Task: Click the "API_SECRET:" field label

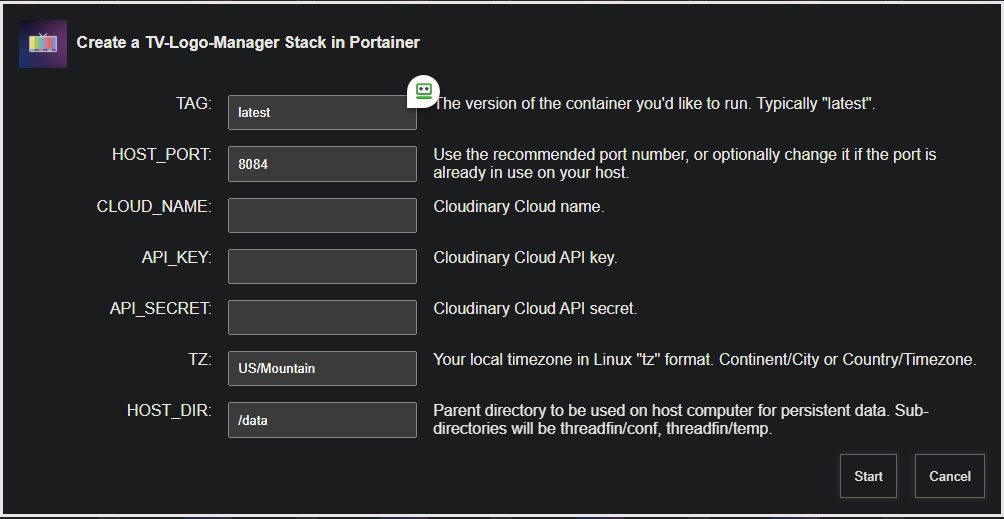Action: pos(160,308)
